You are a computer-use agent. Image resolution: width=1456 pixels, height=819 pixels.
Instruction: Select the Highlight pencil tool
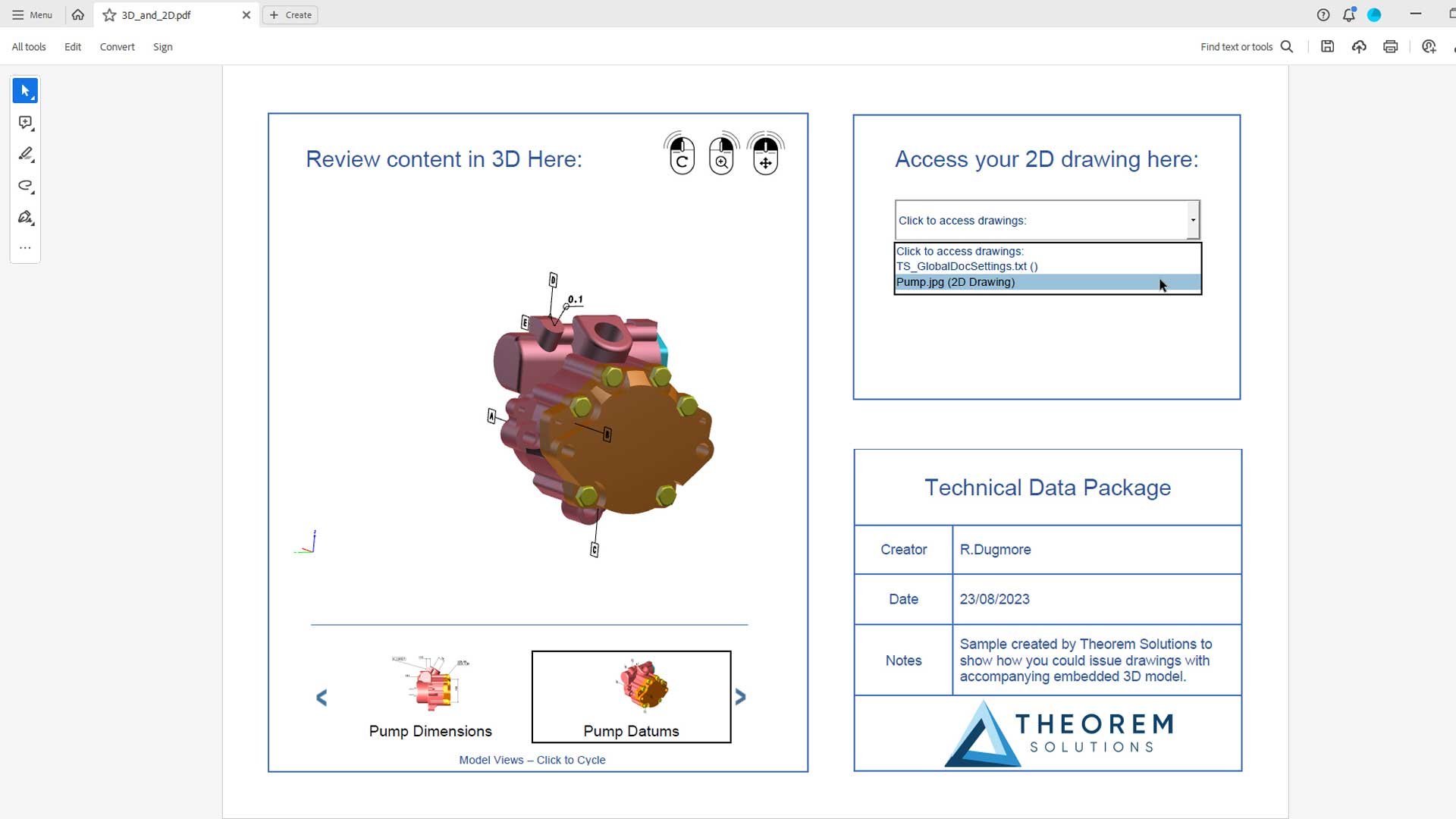point(24,154)
